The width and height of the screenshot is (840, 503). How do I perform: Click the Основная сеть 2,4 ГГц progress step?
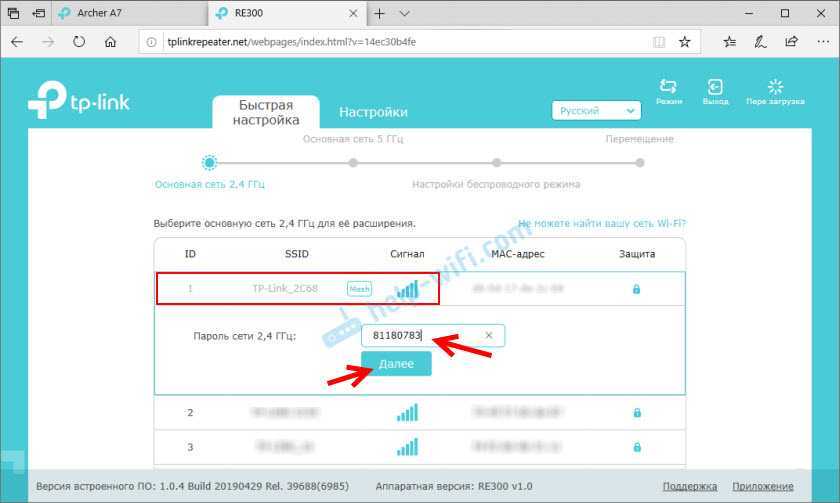[209, 163]
